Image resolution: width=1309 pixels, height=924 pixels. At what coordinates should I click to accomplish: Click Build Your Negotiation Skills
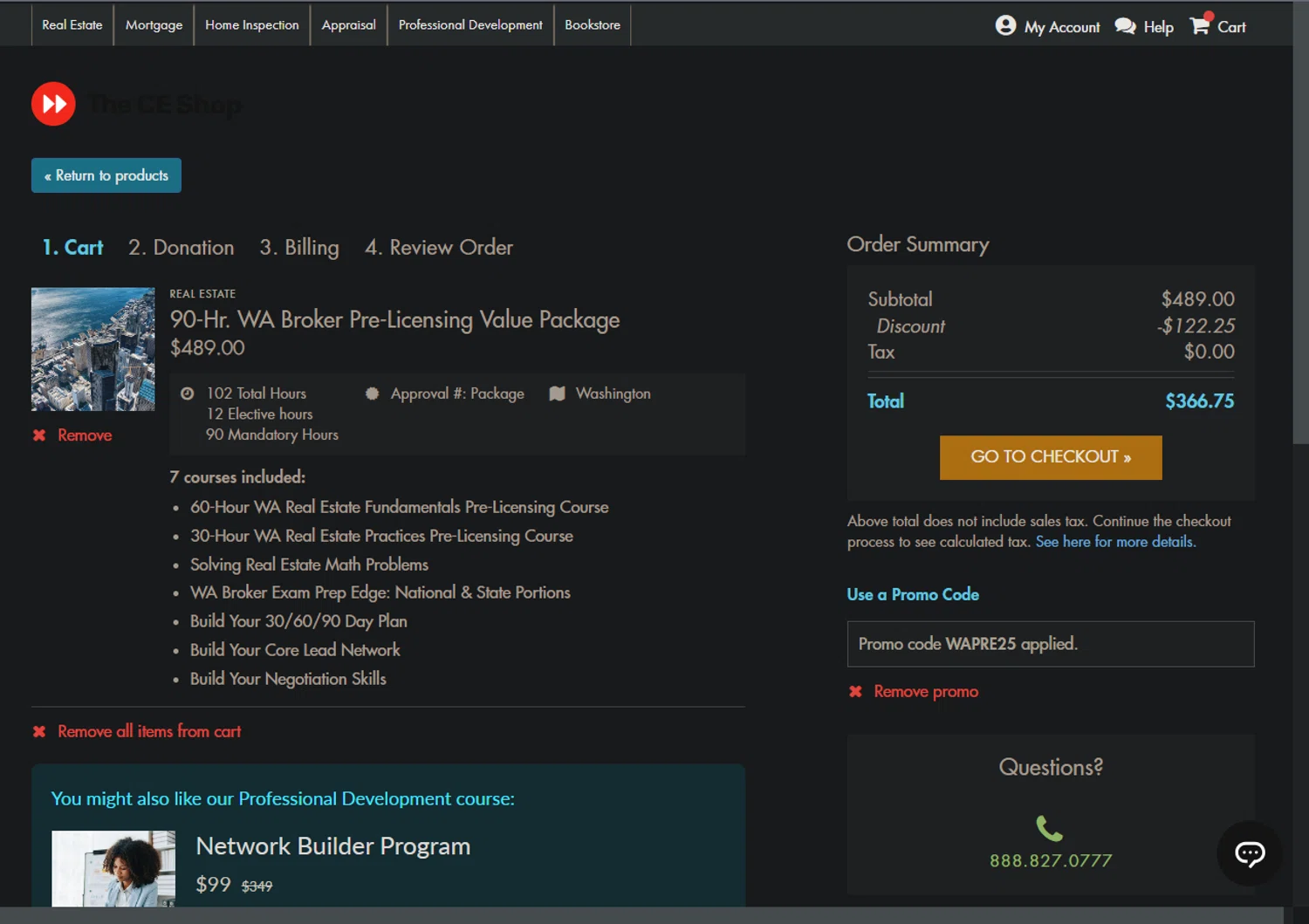pos(288,679)
